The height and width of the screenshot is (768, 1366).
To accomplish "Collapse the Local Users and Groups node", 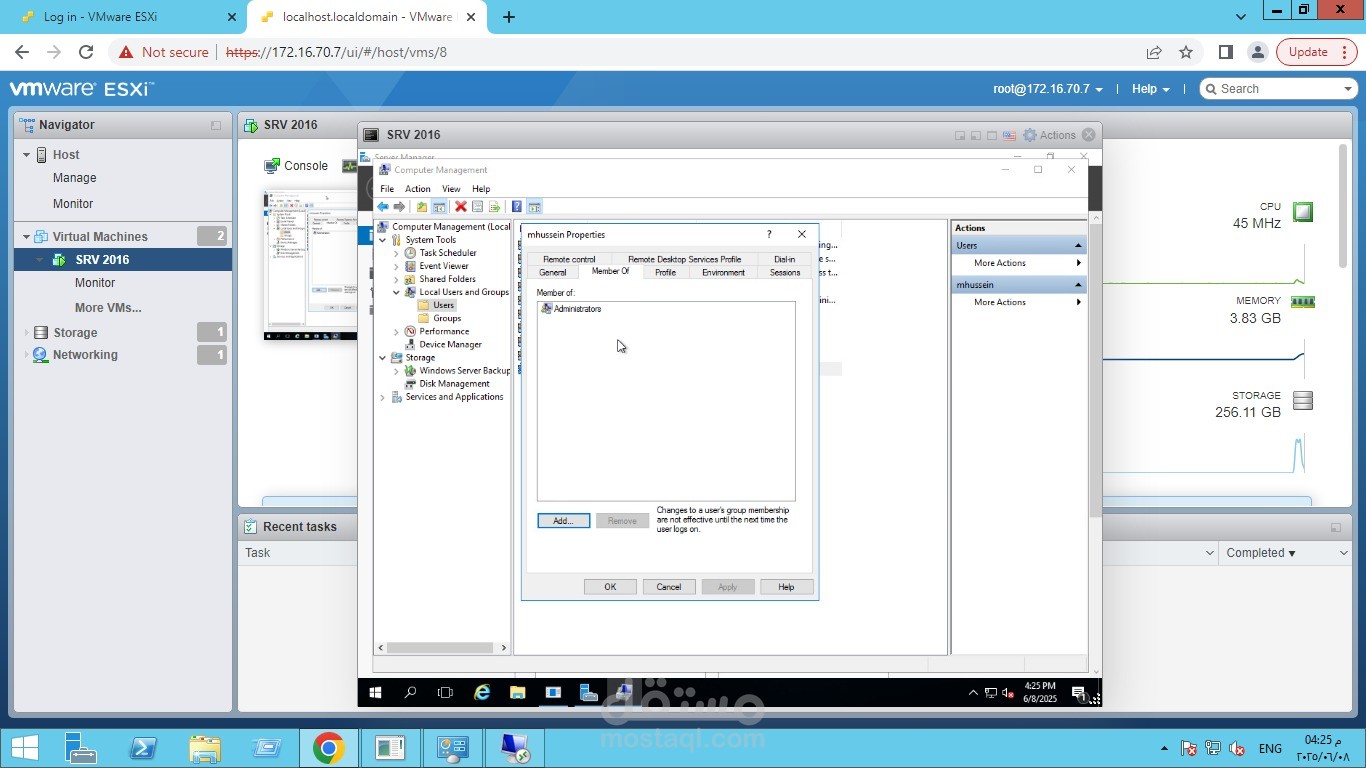I will 396,292.
